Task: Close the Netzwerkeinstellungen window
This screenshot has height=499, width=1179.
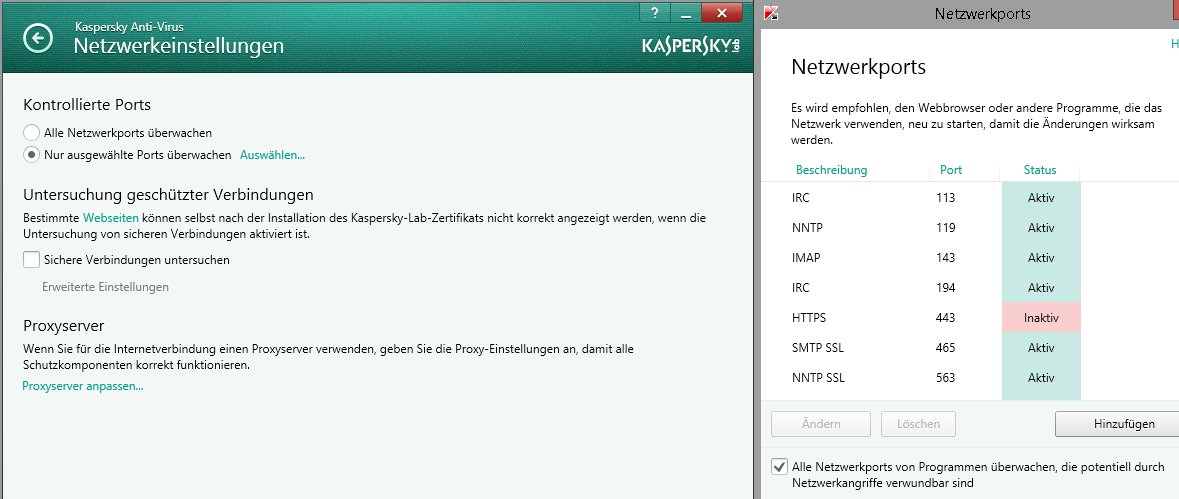Action: point(722,12)
